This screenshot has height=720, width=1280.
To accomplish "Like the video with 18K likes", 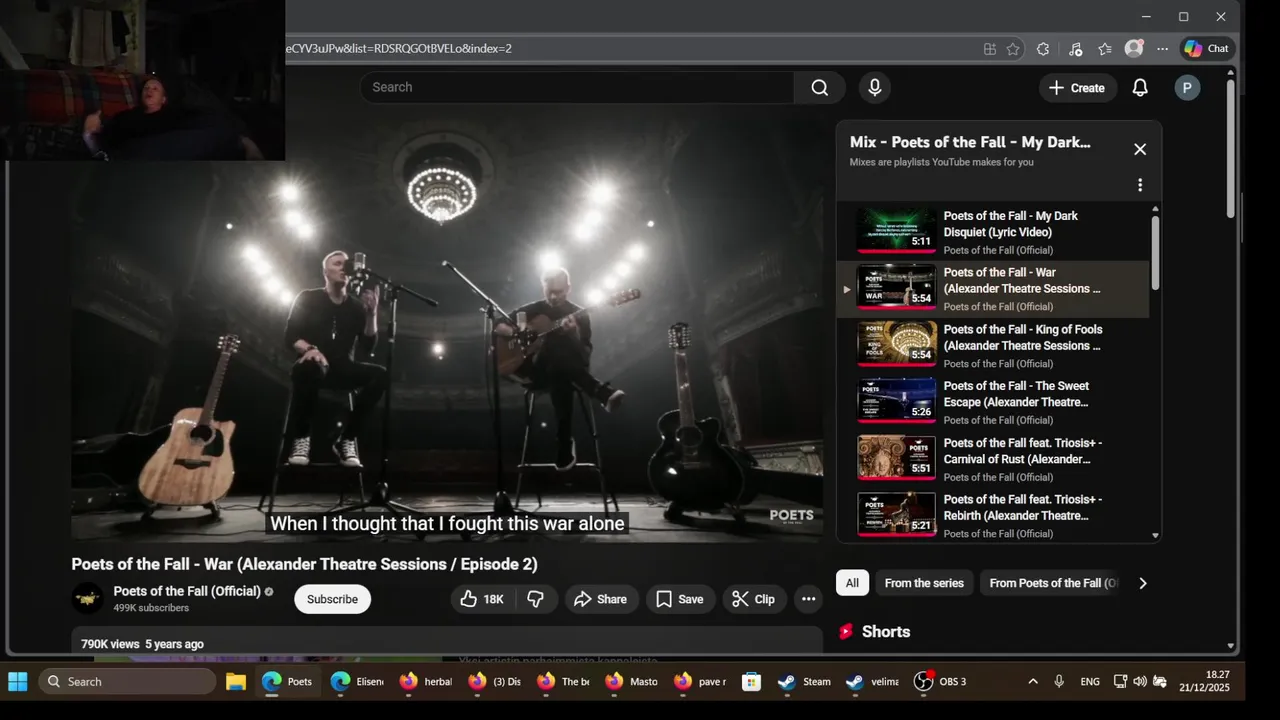I will click(482, 599).
